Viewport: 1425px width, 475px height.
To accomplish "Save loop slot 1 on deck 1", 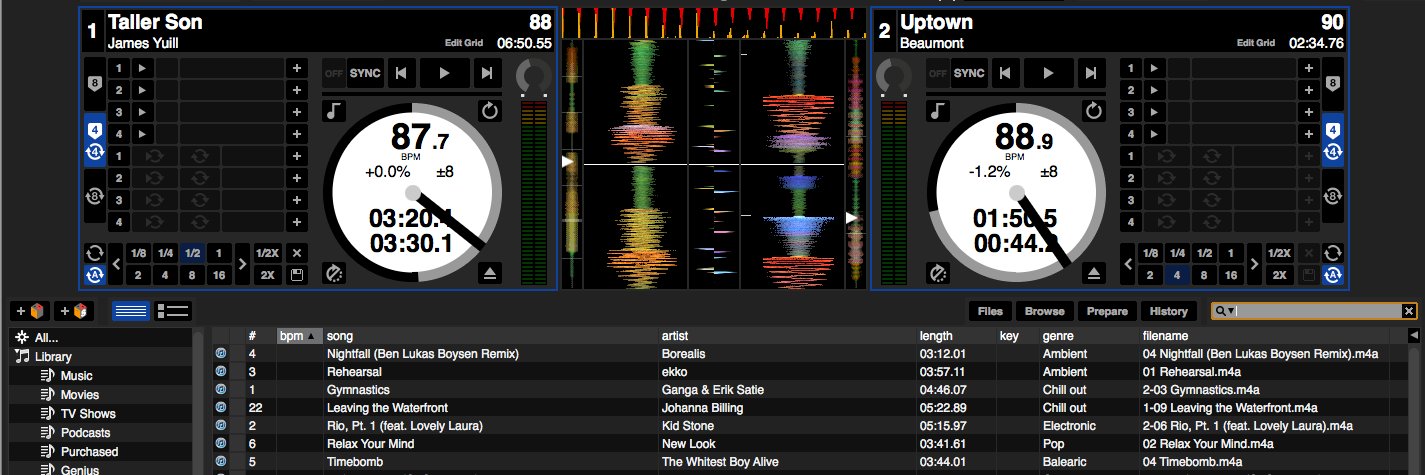I will 296,156.
